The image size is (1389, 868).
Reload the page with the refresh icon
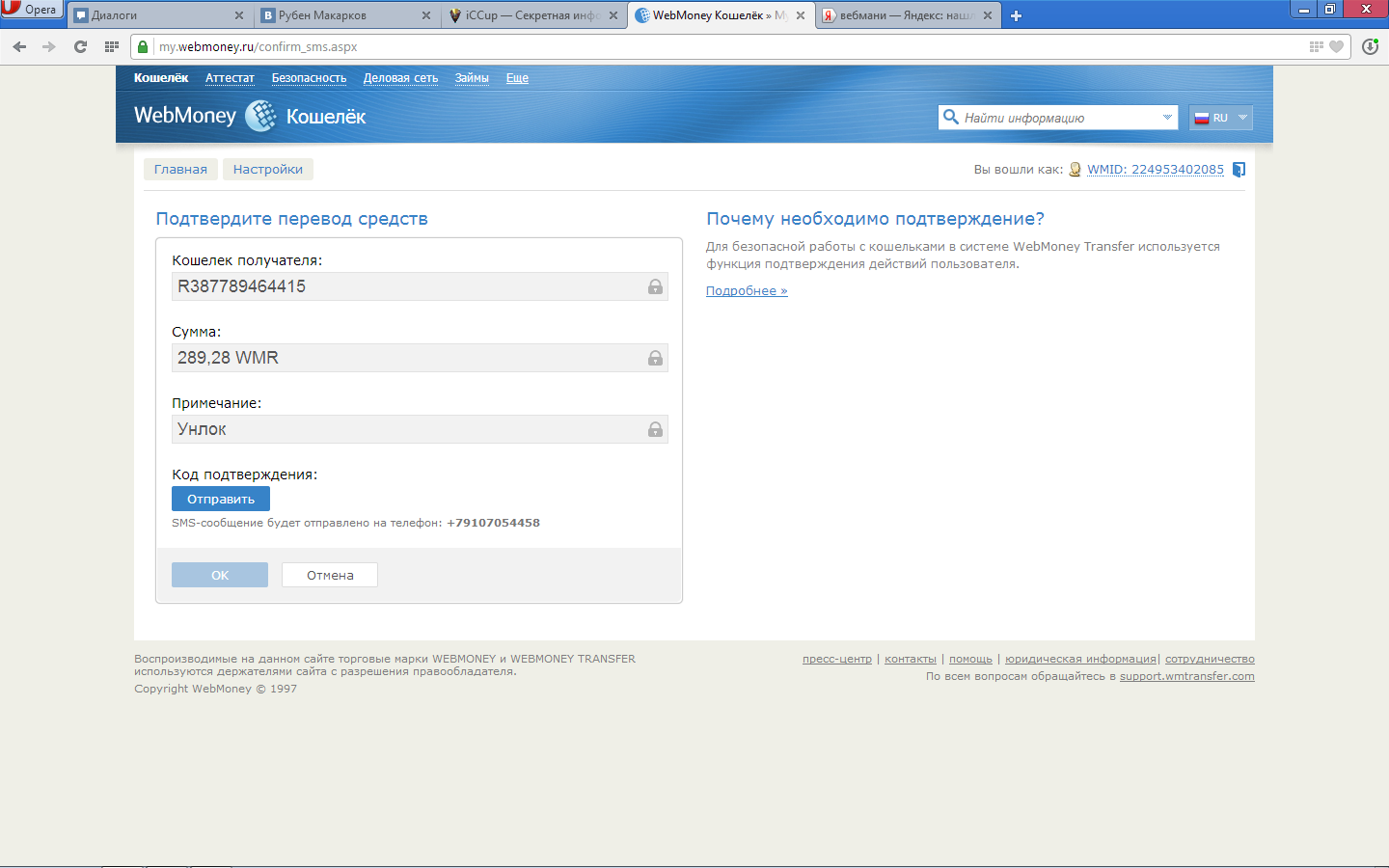point(80,46)
